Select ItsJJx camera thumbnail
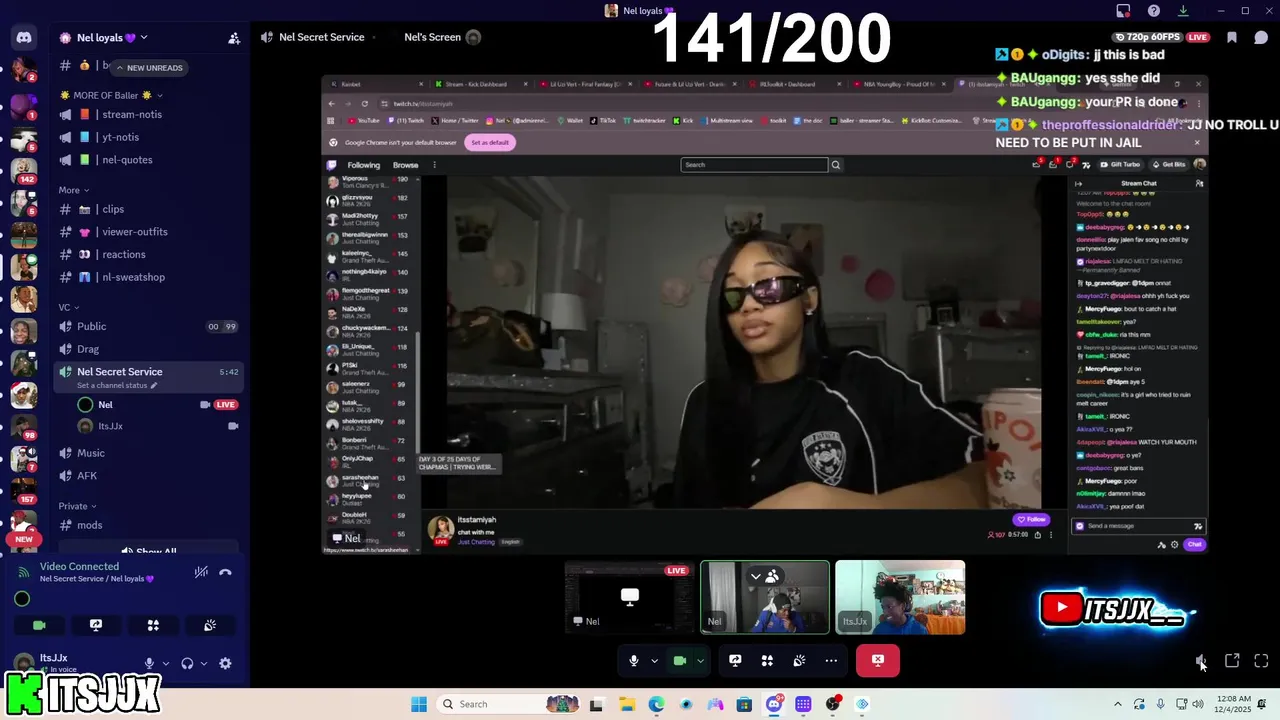 (x=900, y=597)
